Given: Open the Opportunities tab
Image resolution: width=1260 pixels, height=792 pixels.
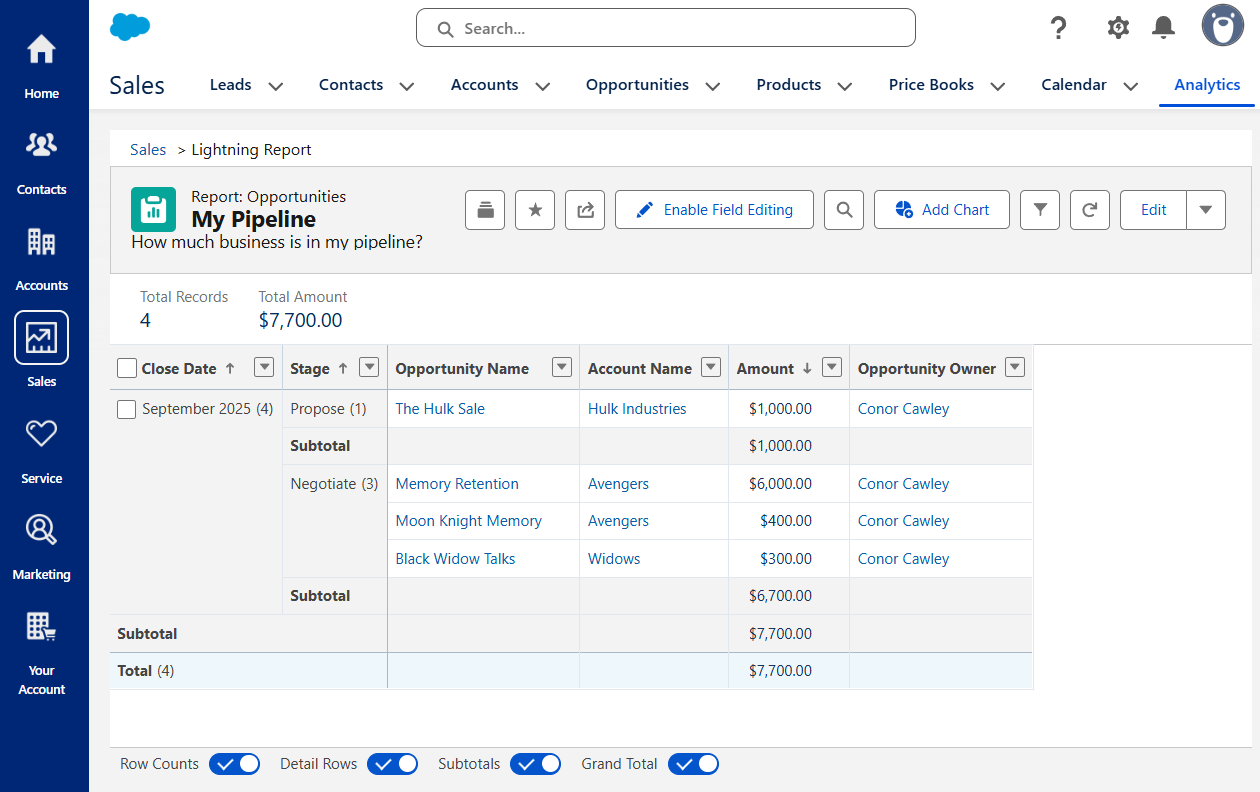Looking at the screenshot, I should pyautogui.click(x=637, y=85).
